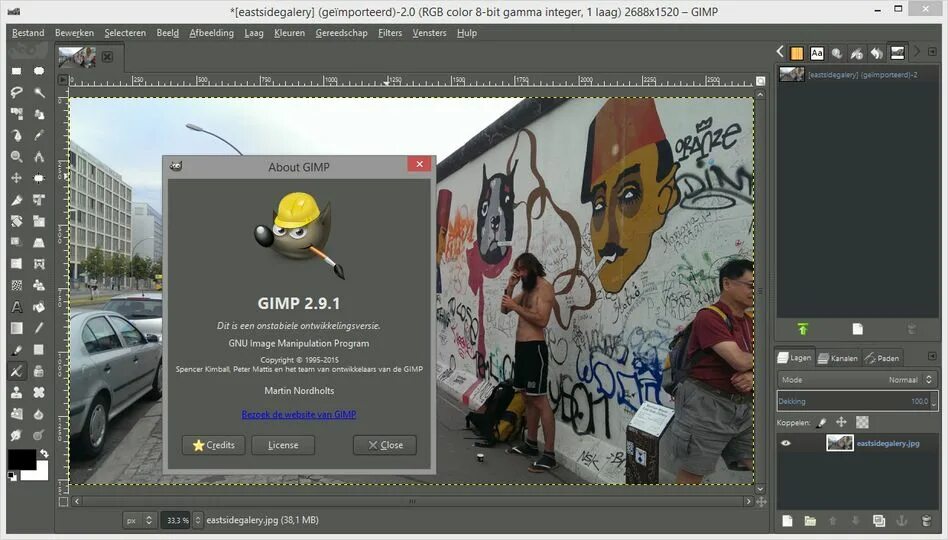Toggle zoom image when window resizes
Image resolution: width=948 pixels, height=540 pixels.
[761, 80]
